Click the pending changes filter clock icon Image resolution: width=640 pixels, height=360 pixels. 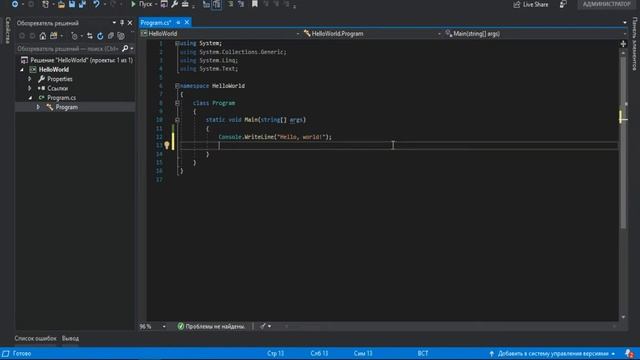74,36
